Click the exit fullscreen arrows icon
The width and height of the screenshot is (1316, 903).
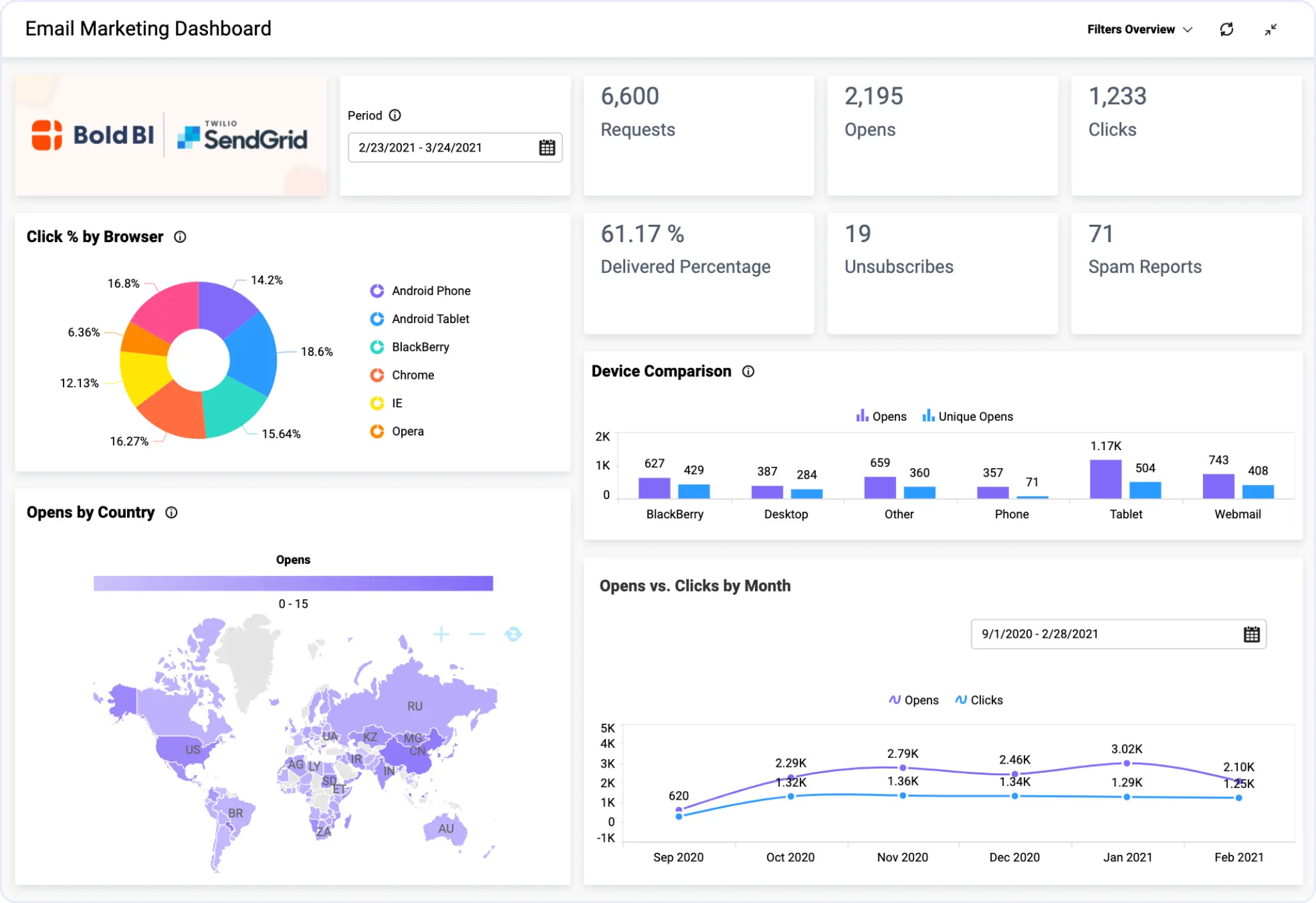[1270, 30]
